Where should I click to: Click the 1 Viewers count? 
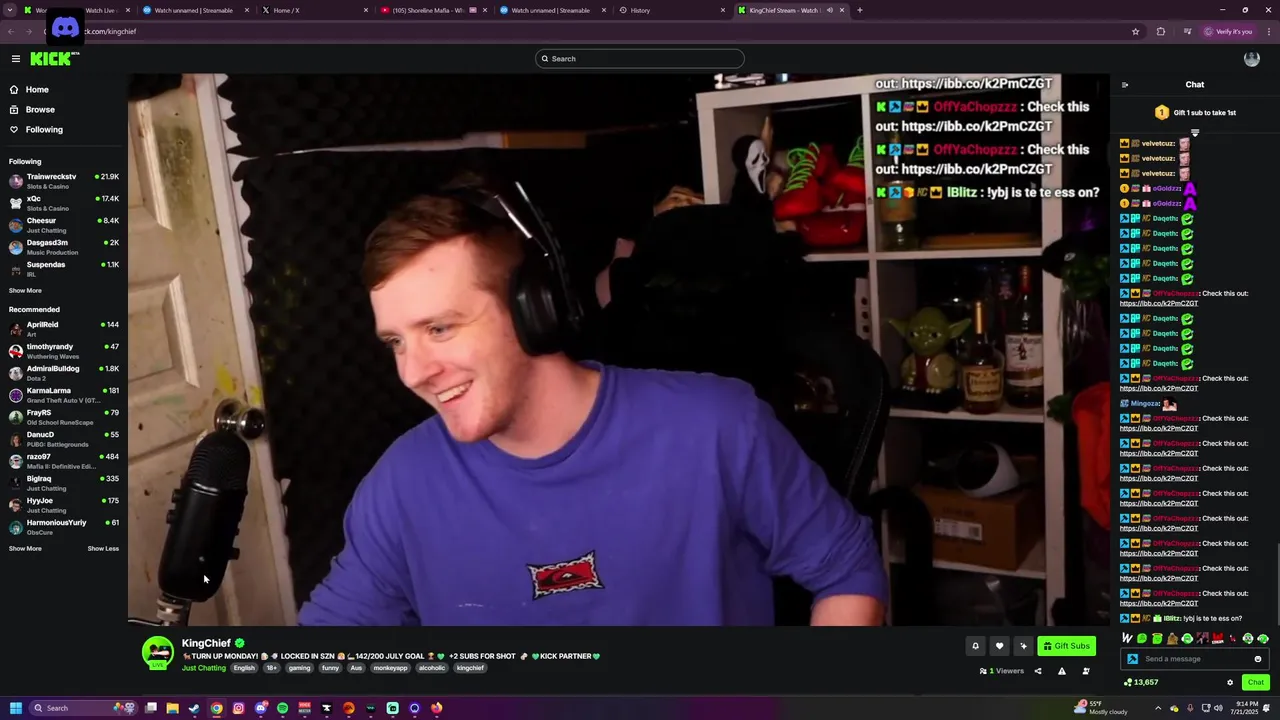point(1002,671)
